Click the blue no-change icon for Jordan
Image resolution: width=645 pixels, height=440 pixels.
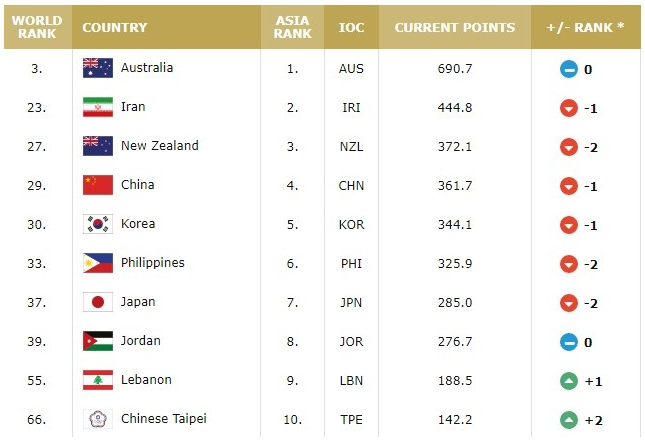(x=568, y=342)
